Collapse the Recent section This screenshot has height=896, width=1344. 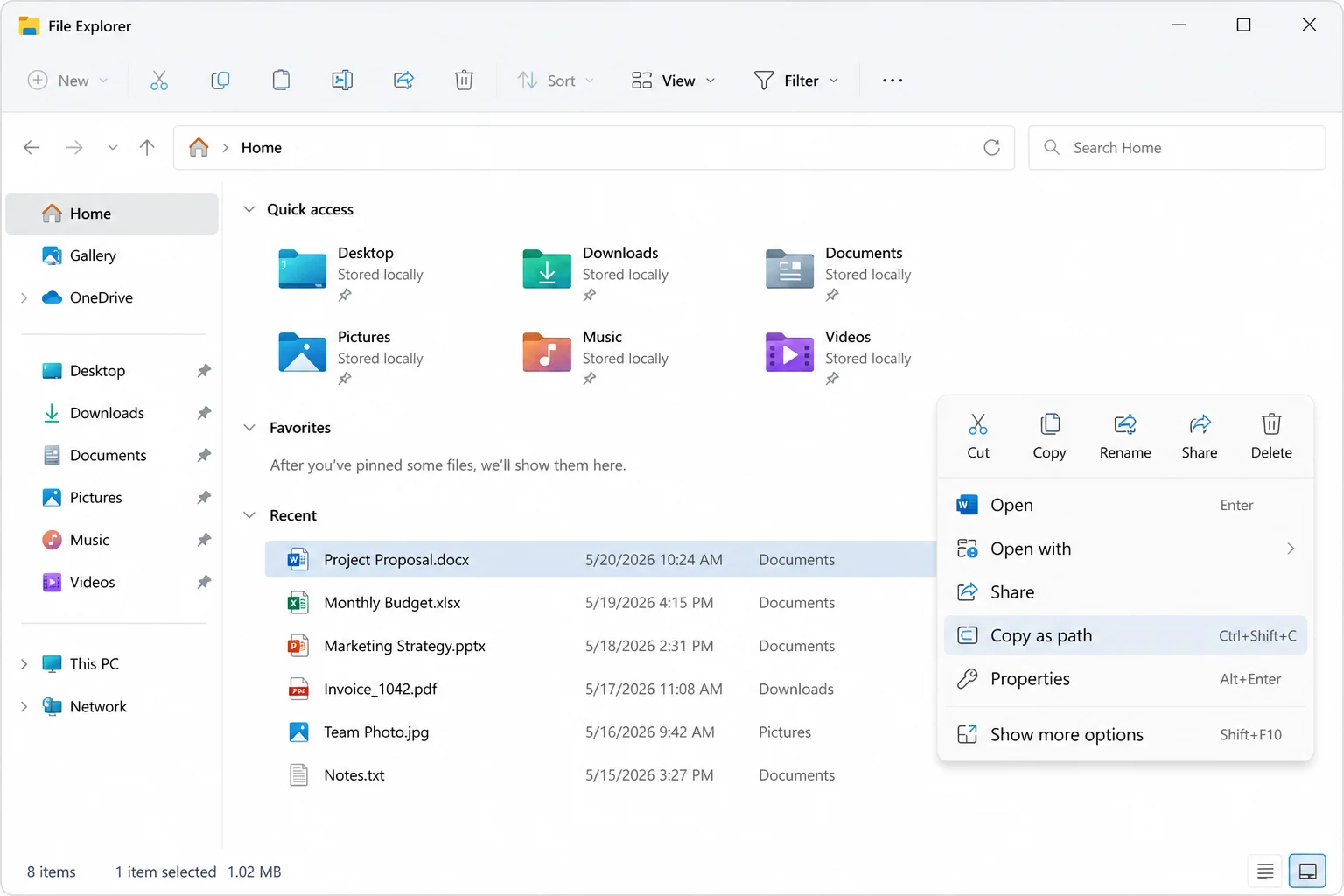249,515
